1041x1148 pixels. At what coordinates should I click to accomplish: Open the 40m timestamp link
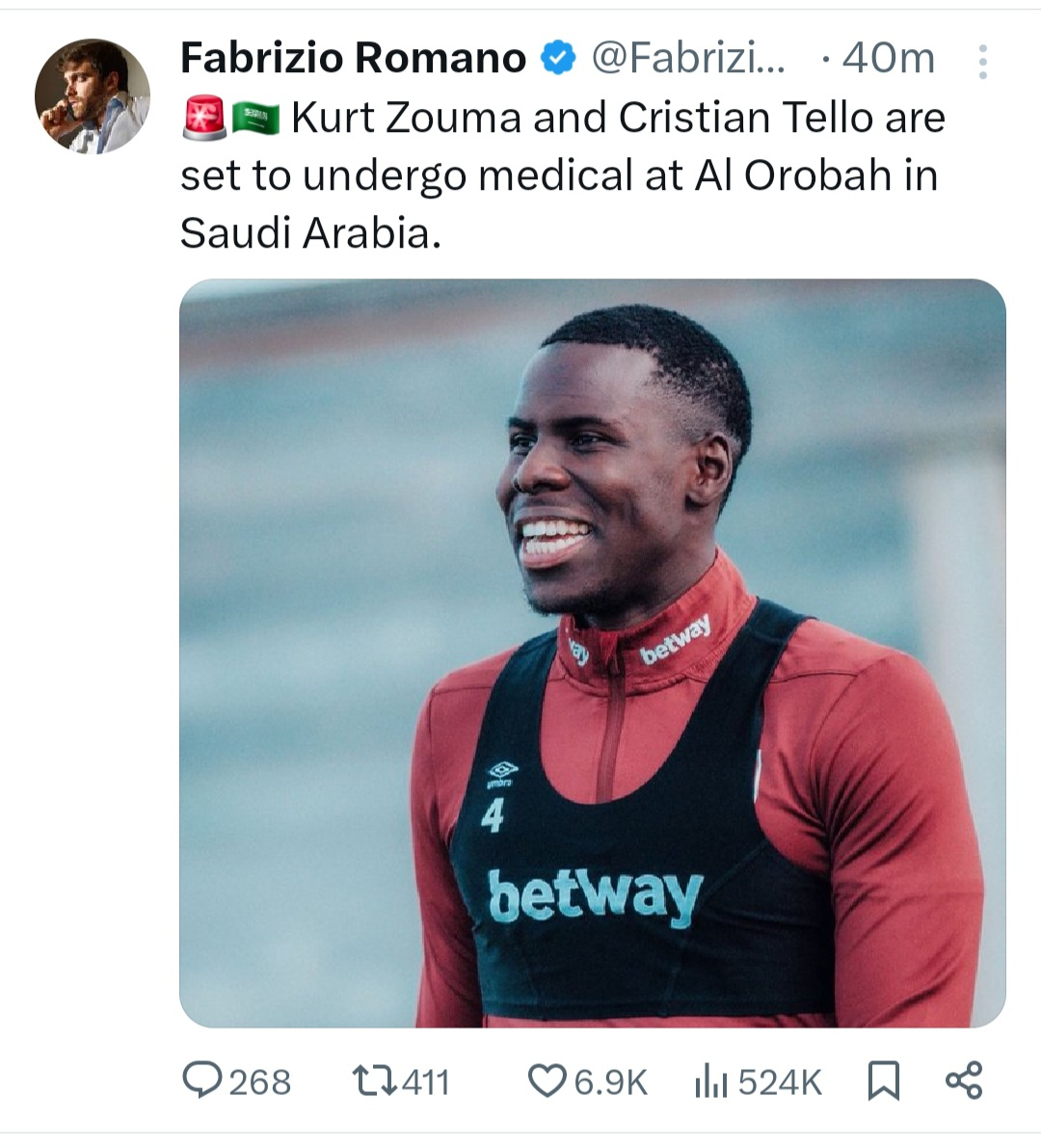tap(888, 59)
